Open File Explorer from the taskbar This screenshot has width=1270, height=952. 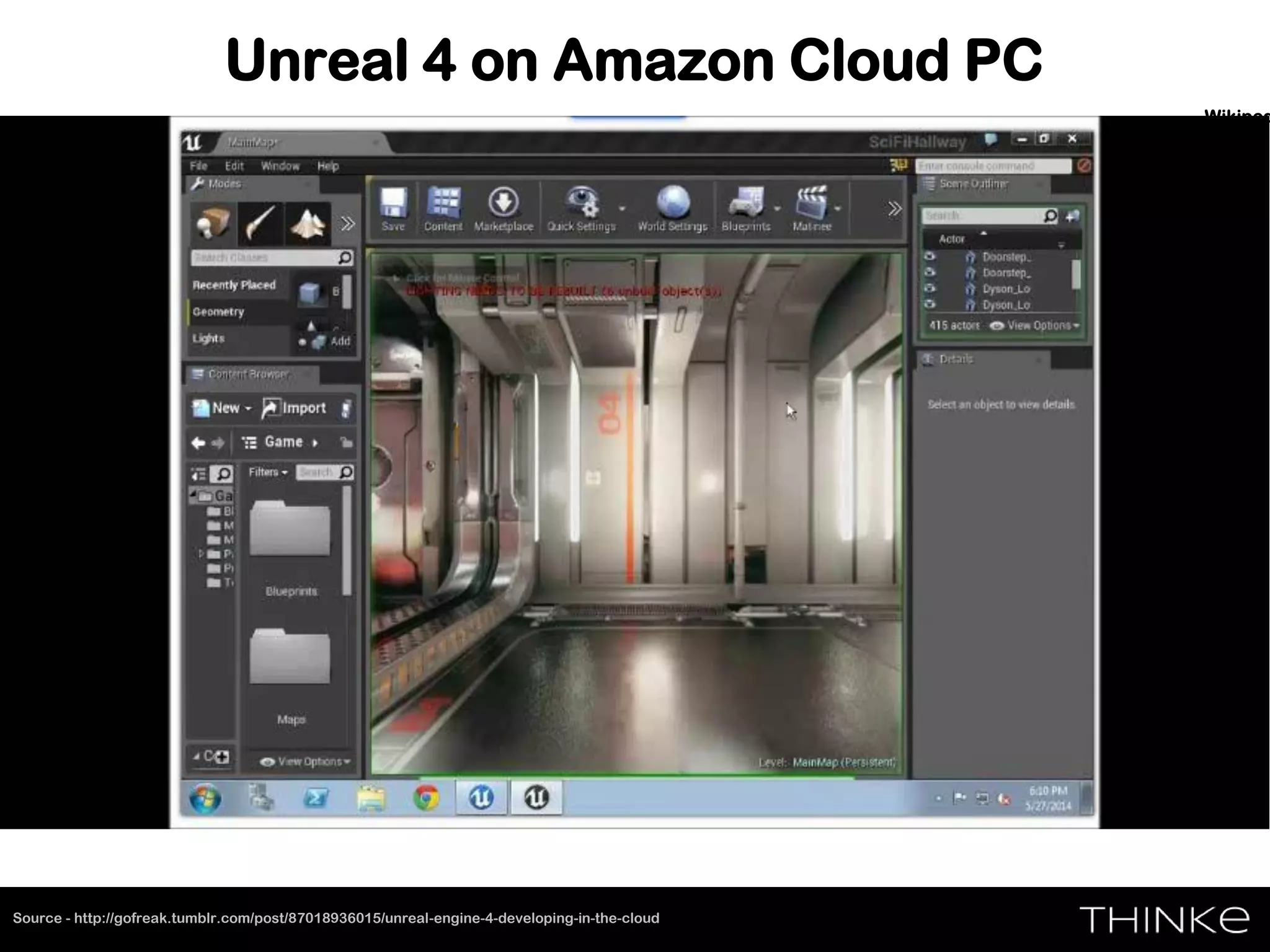[371, 798]
